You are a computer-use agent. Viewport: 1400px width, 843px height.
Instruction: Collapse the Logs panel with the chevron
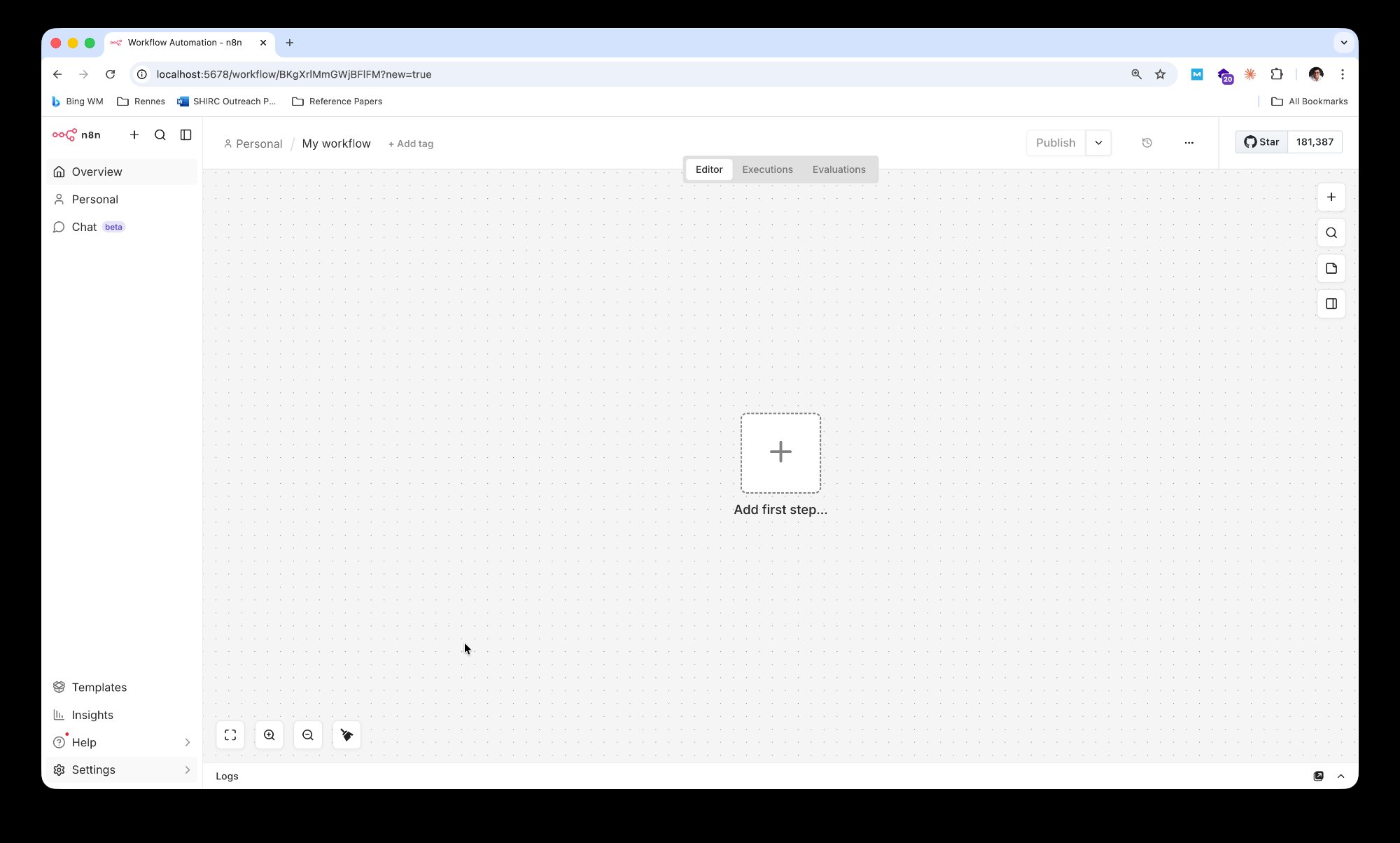coord(1340,776)
